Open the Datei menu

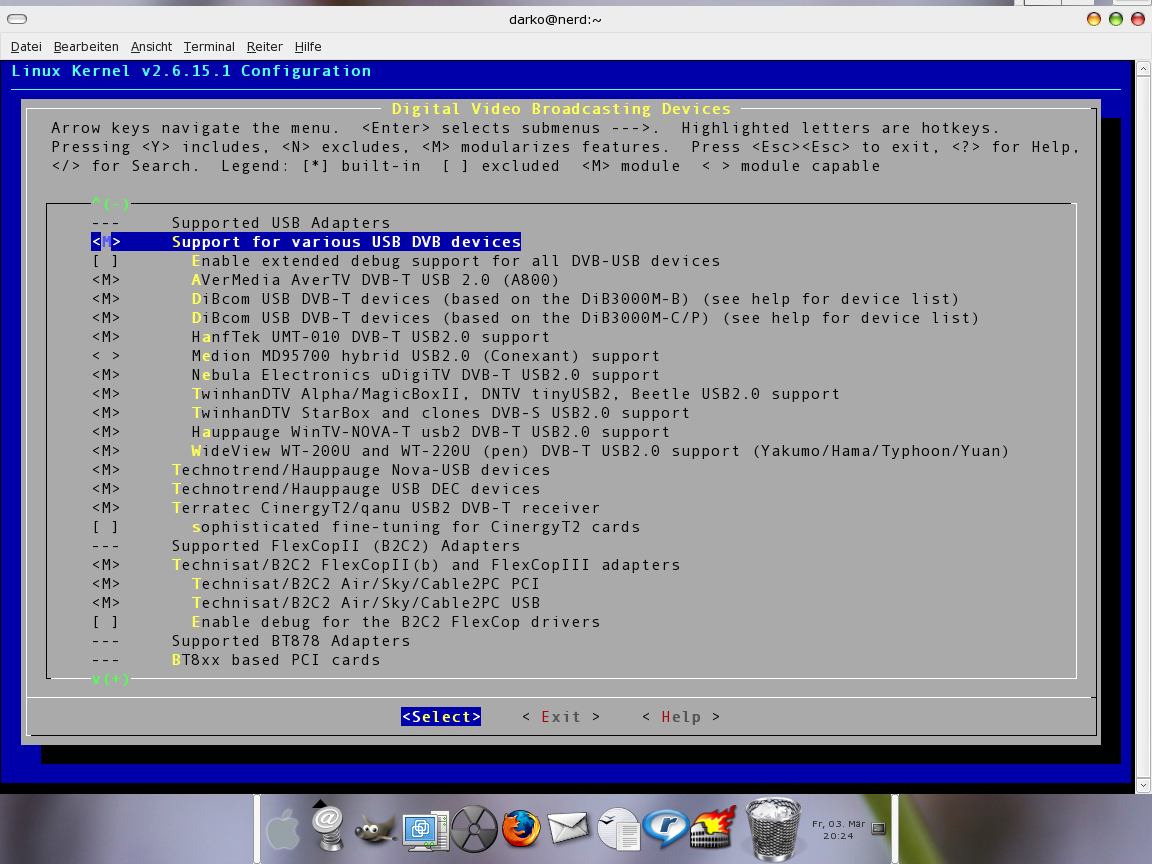tap(26, 46)
